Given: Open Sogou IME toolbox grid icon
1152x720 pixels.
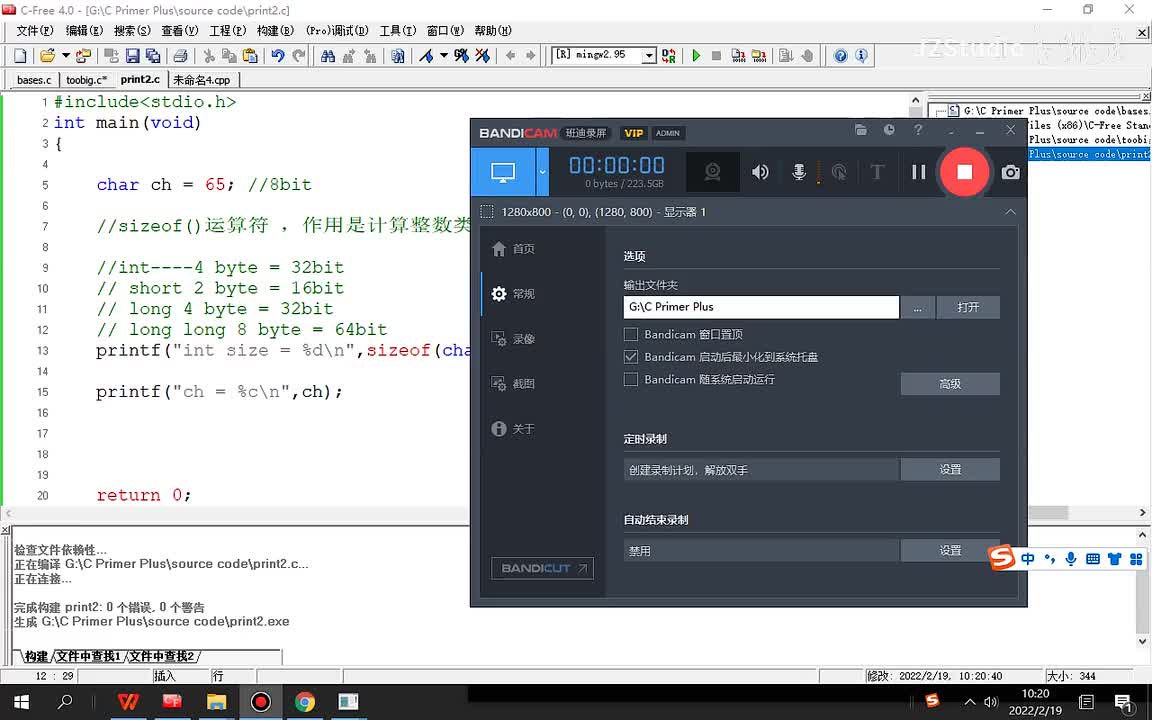Looking at the screenshot, I should pyautogui.click(x=1136, y=559).
